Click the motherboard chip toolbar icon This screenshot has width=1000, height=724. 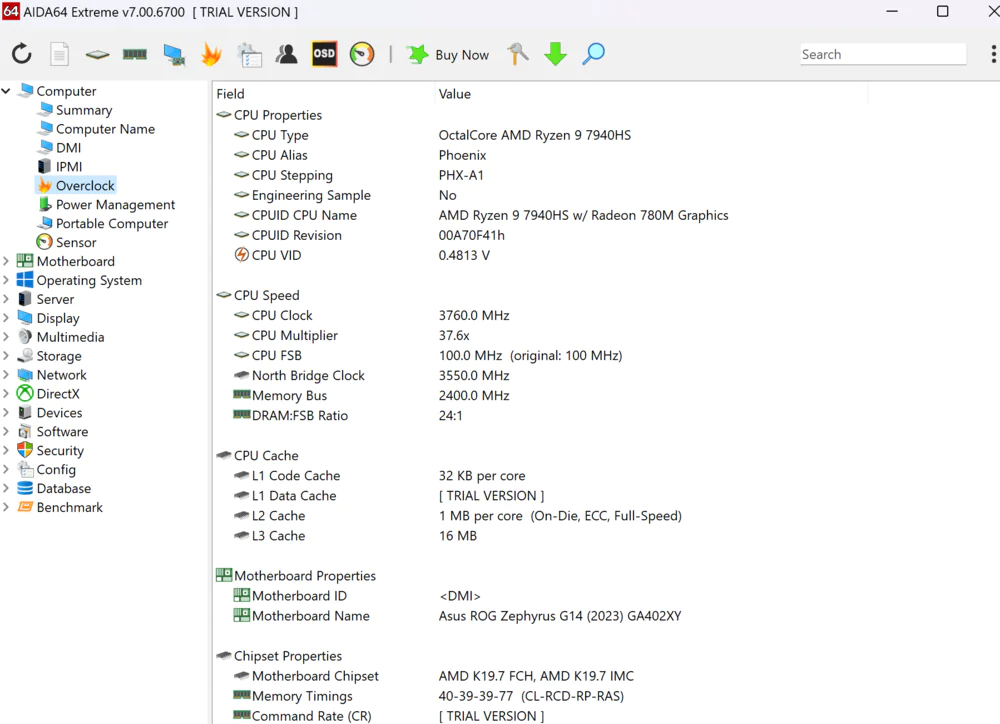click(97, 55)
